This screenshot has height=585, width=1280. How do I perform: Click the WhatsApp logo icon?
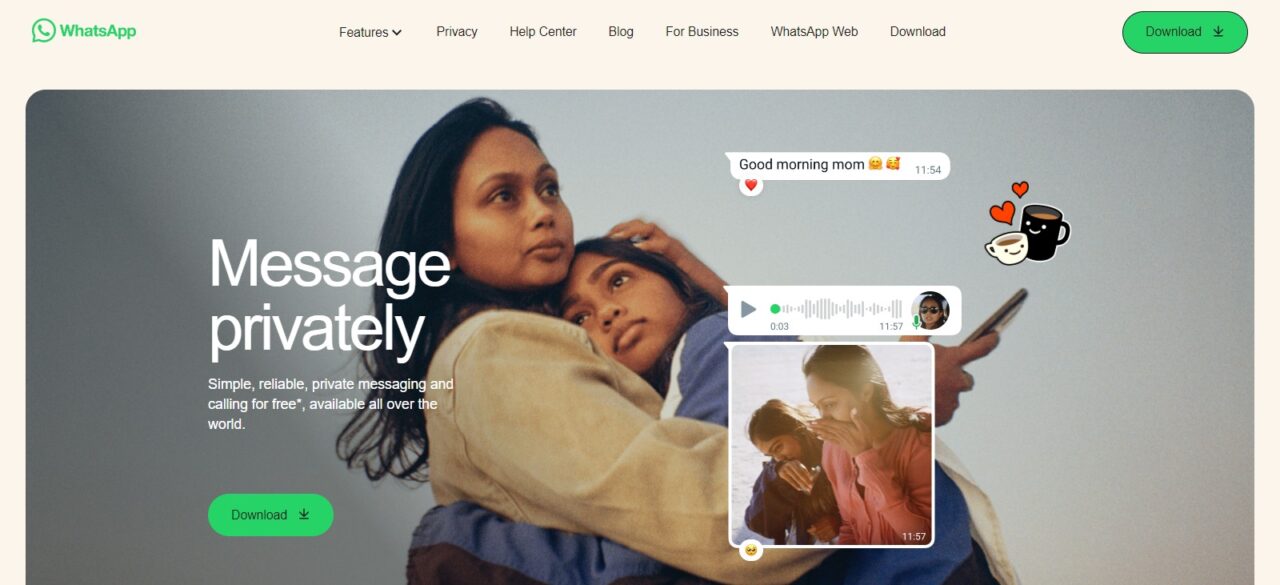pyautogui.click(x=43, y=31)
